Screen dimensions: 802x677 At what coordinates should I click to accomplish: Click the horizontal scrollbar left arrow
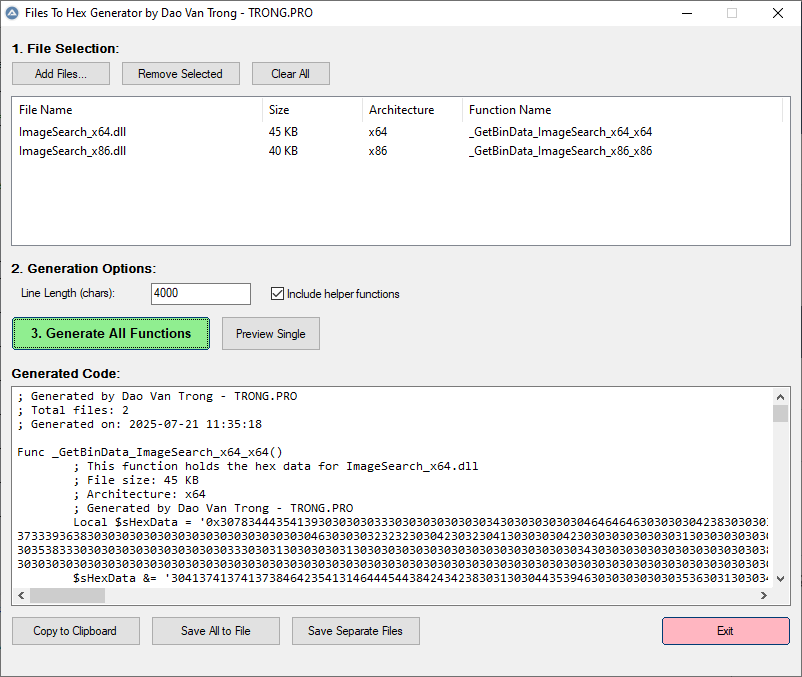(21, 595)
